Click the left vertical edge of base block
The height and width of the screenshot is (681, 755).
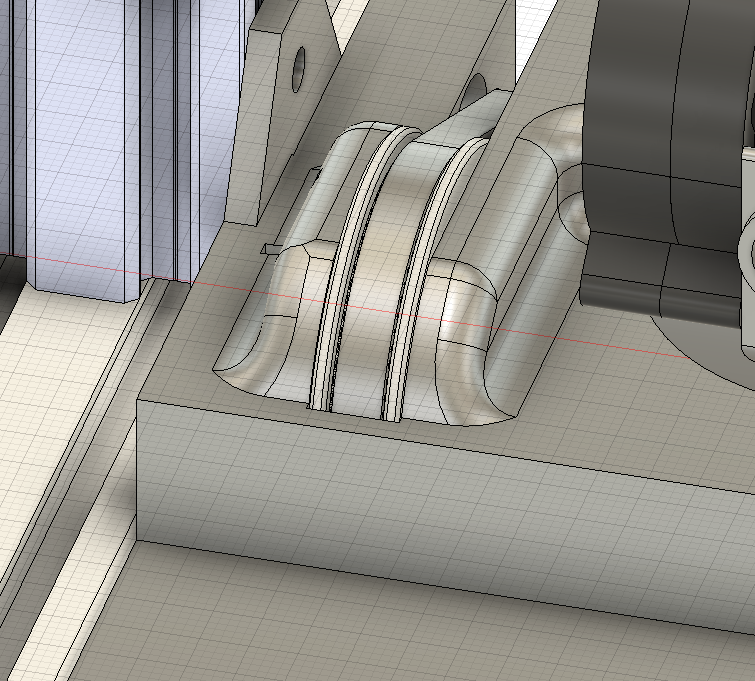(x=137, y=470)
